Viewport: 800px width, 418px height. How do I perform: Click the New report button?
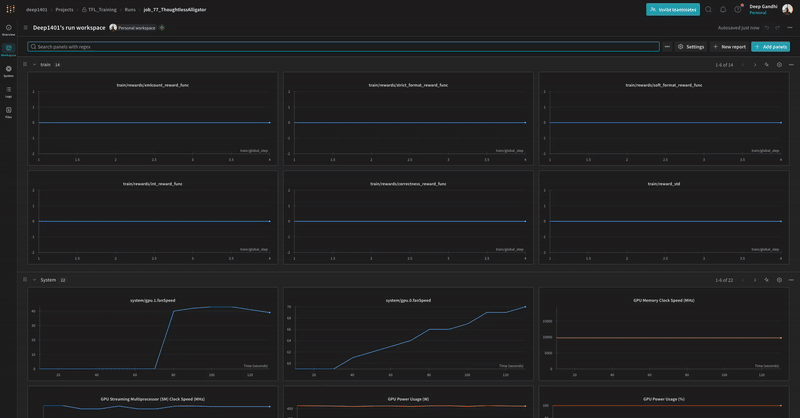click(729, 47)
